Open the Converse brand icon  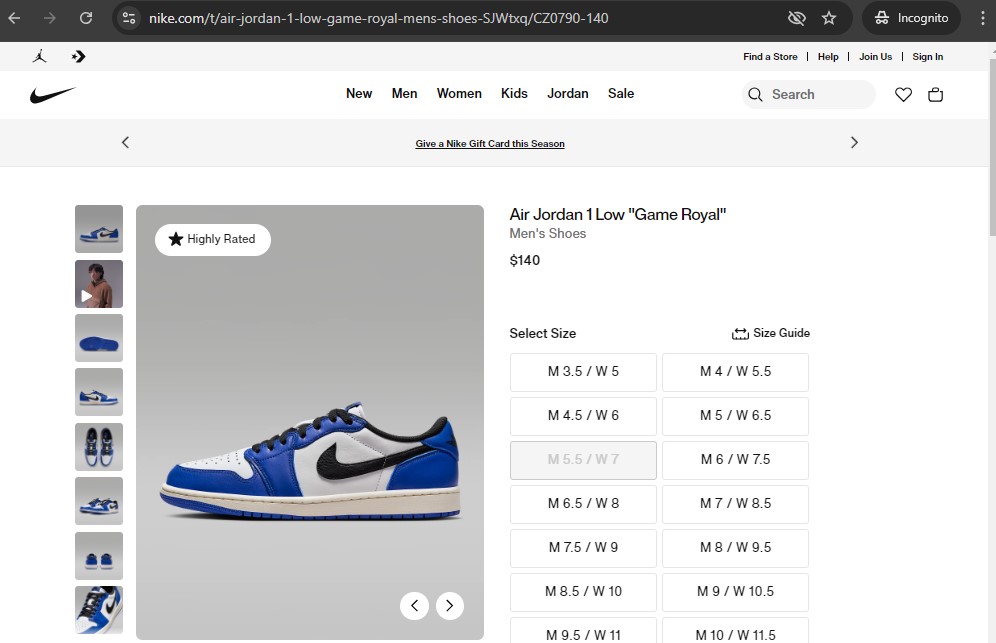(79, 57)
